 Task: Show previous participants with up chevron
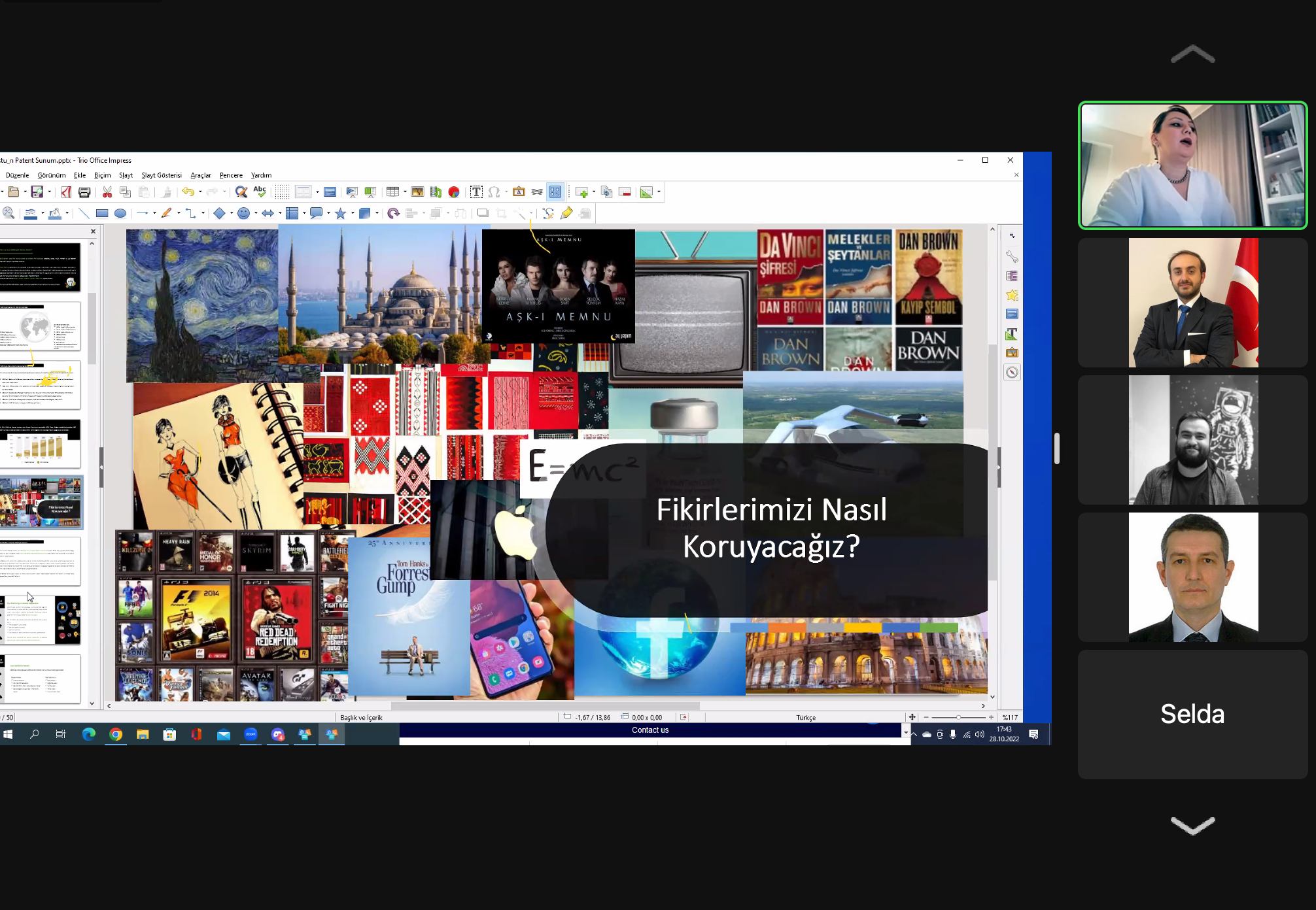point(1192,54)
